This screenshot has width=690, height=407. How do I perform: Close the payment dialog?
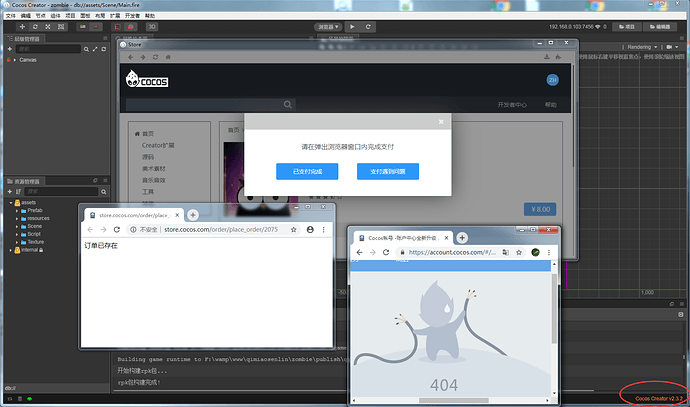(441, 122)
